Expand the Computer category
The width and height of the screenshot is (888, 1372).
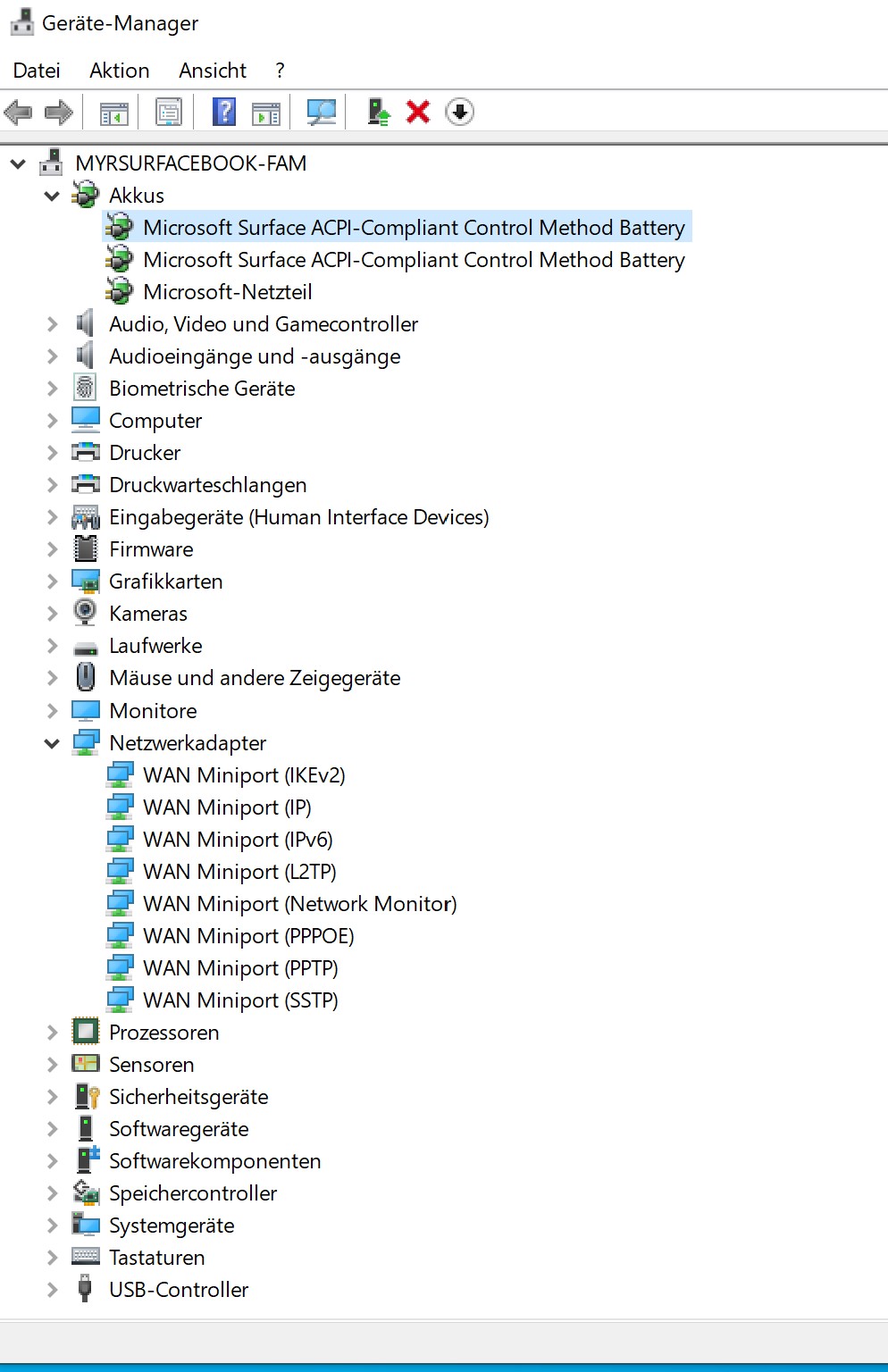[52, 421]
